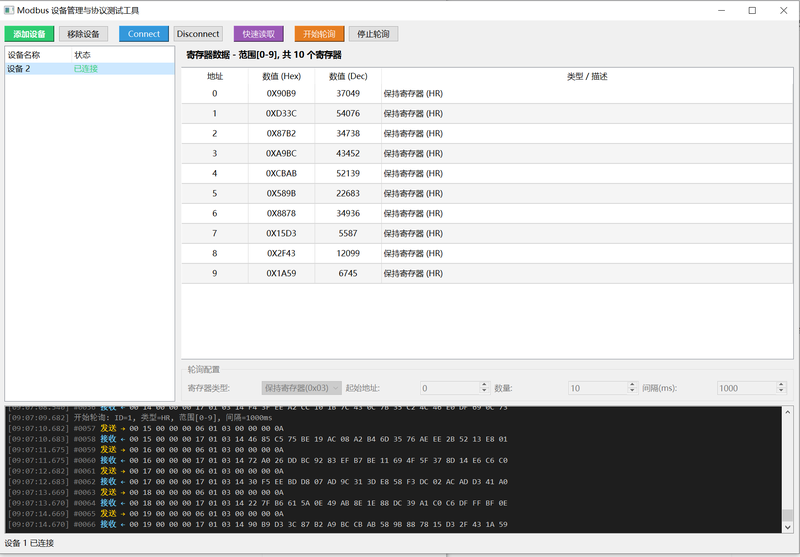Image resolution: width=800 pixels, height=557 pixels.
Task: Click the Disconnect button
Action: pos(198,34)
